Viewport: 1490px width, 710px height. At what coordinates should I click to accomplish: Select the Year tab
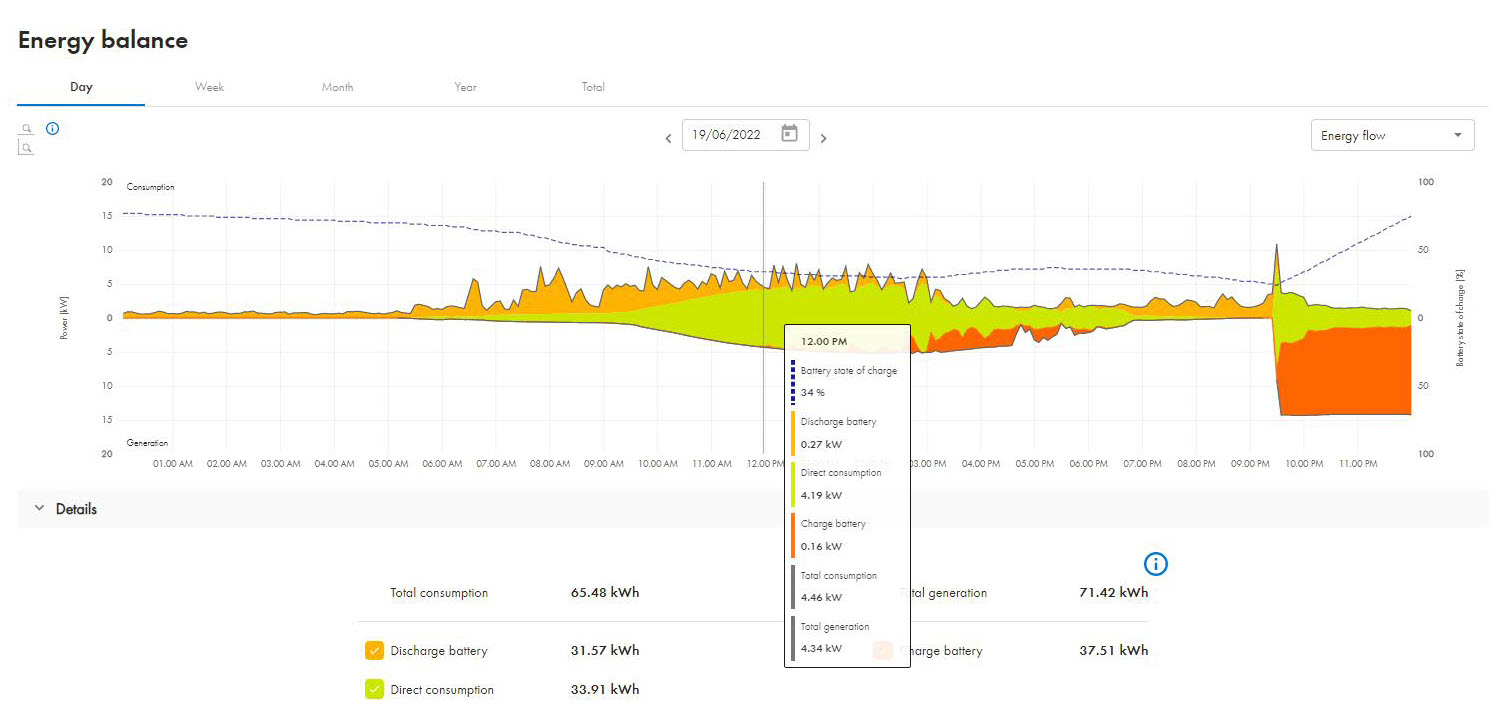coord(465,87)
